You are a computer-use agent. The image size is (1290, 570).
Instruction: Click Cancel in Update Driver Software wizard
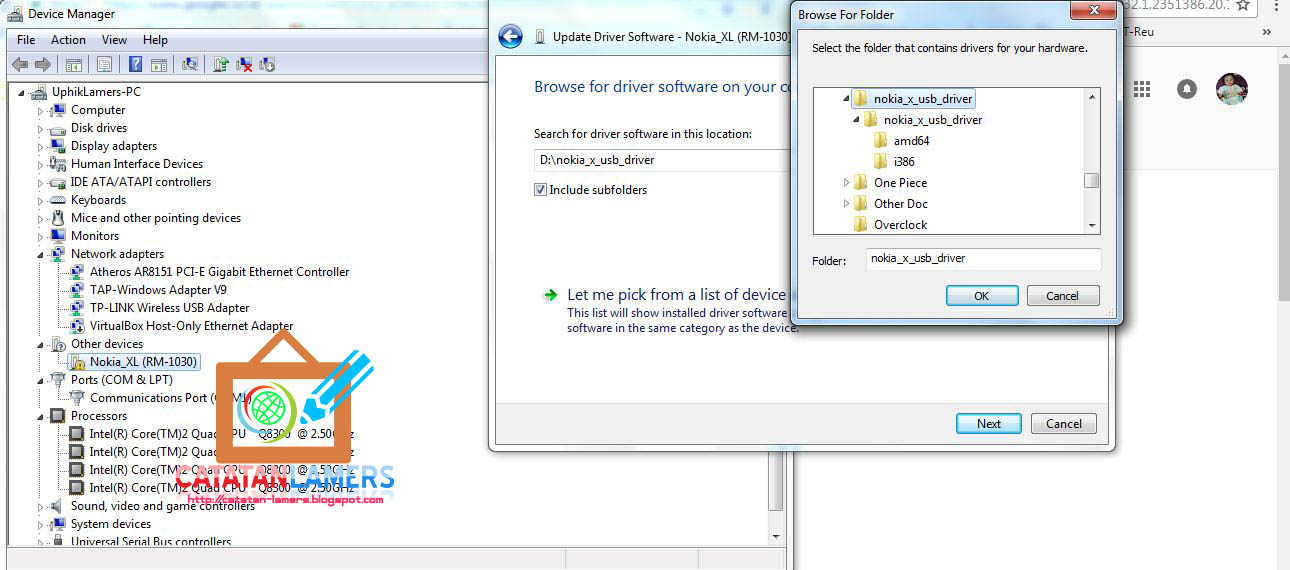click(x=1064, y=424)
